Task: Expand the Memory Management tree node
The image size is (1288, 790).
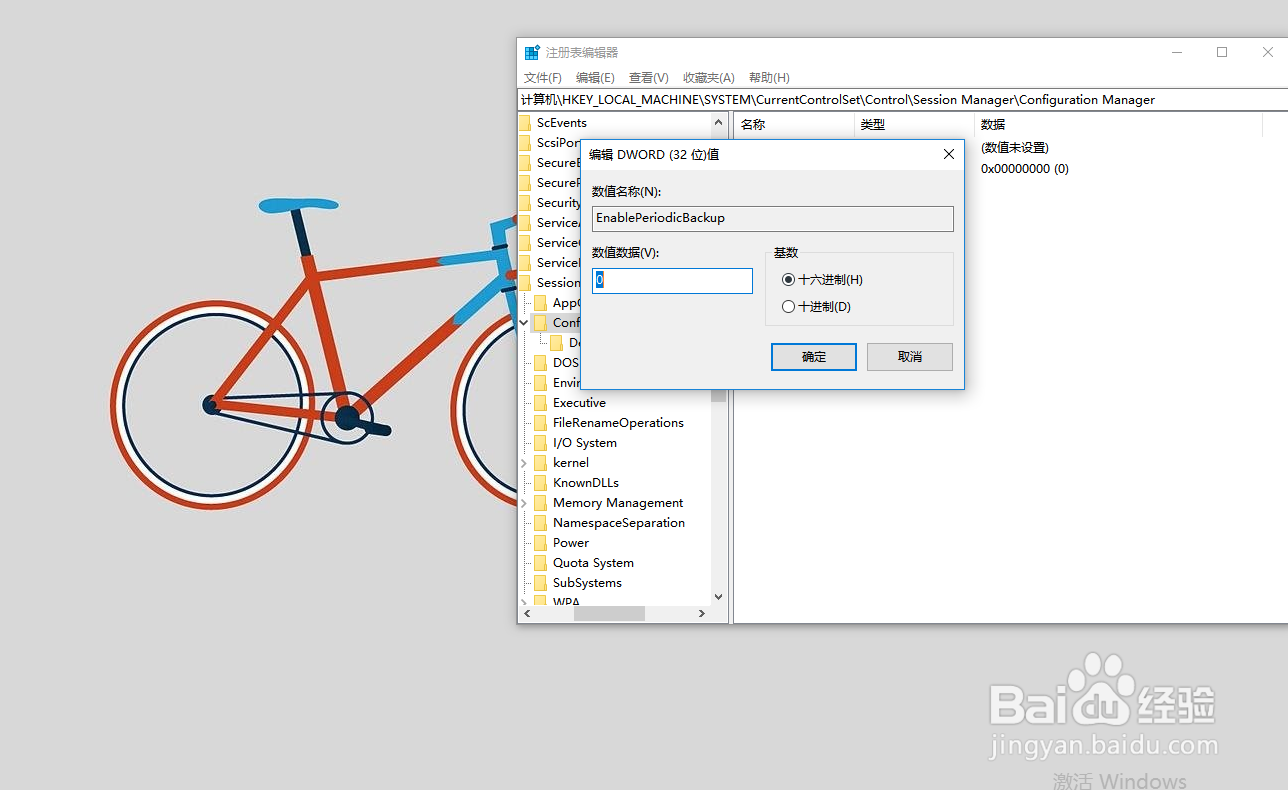Action: (524, 503)
